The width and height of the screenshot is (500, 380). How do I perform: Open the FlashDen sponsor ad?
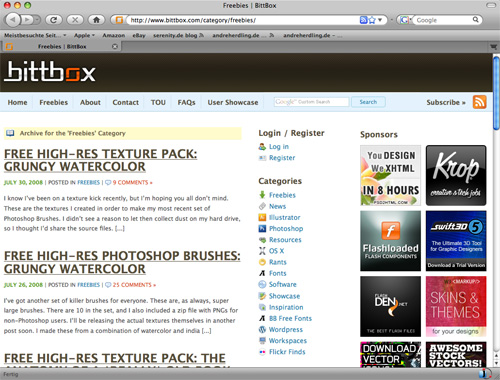390,306
